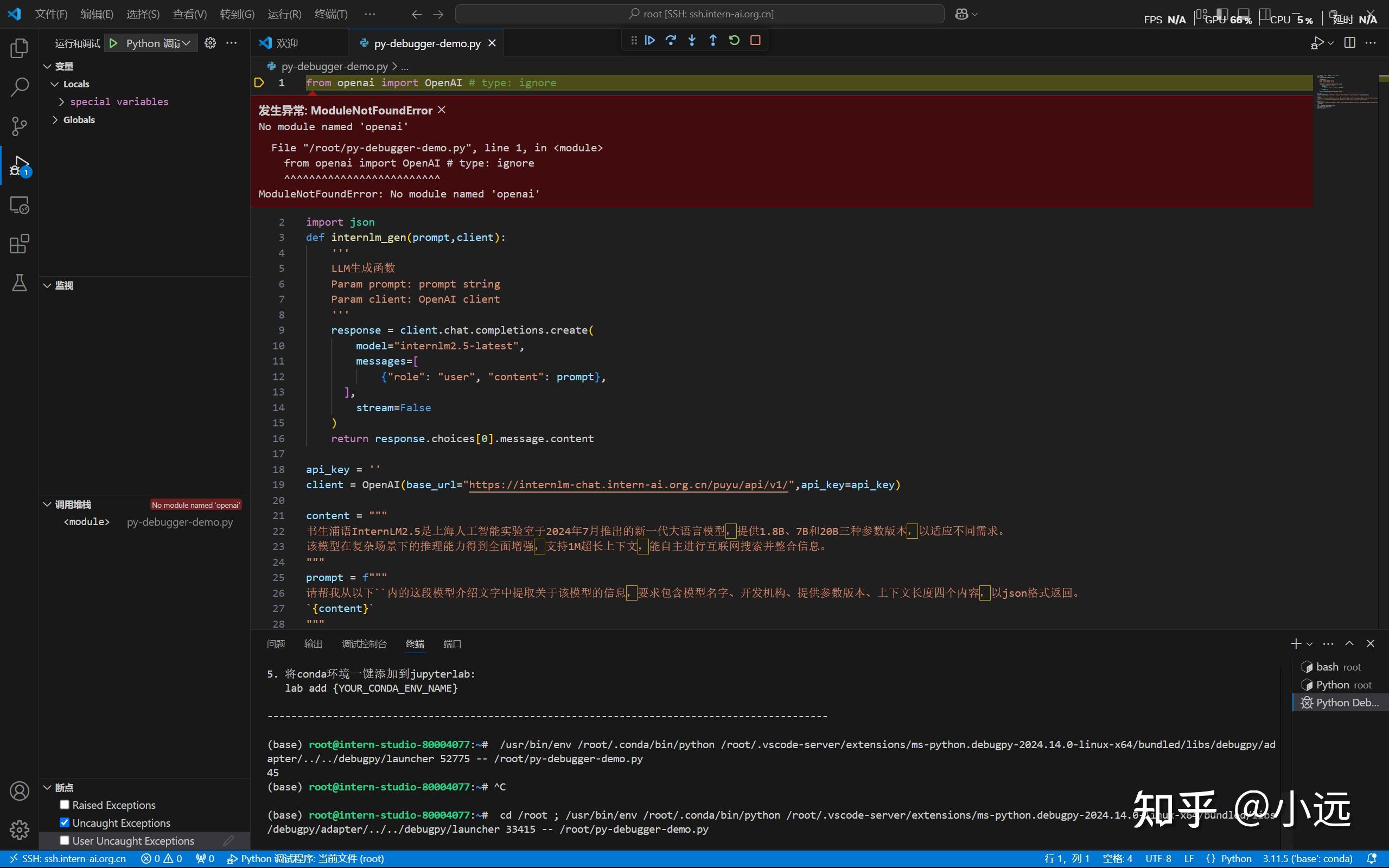Open debug panel more actions ellipsis
The width and height of the screenshot is (1389, 868).
(231, 43)
